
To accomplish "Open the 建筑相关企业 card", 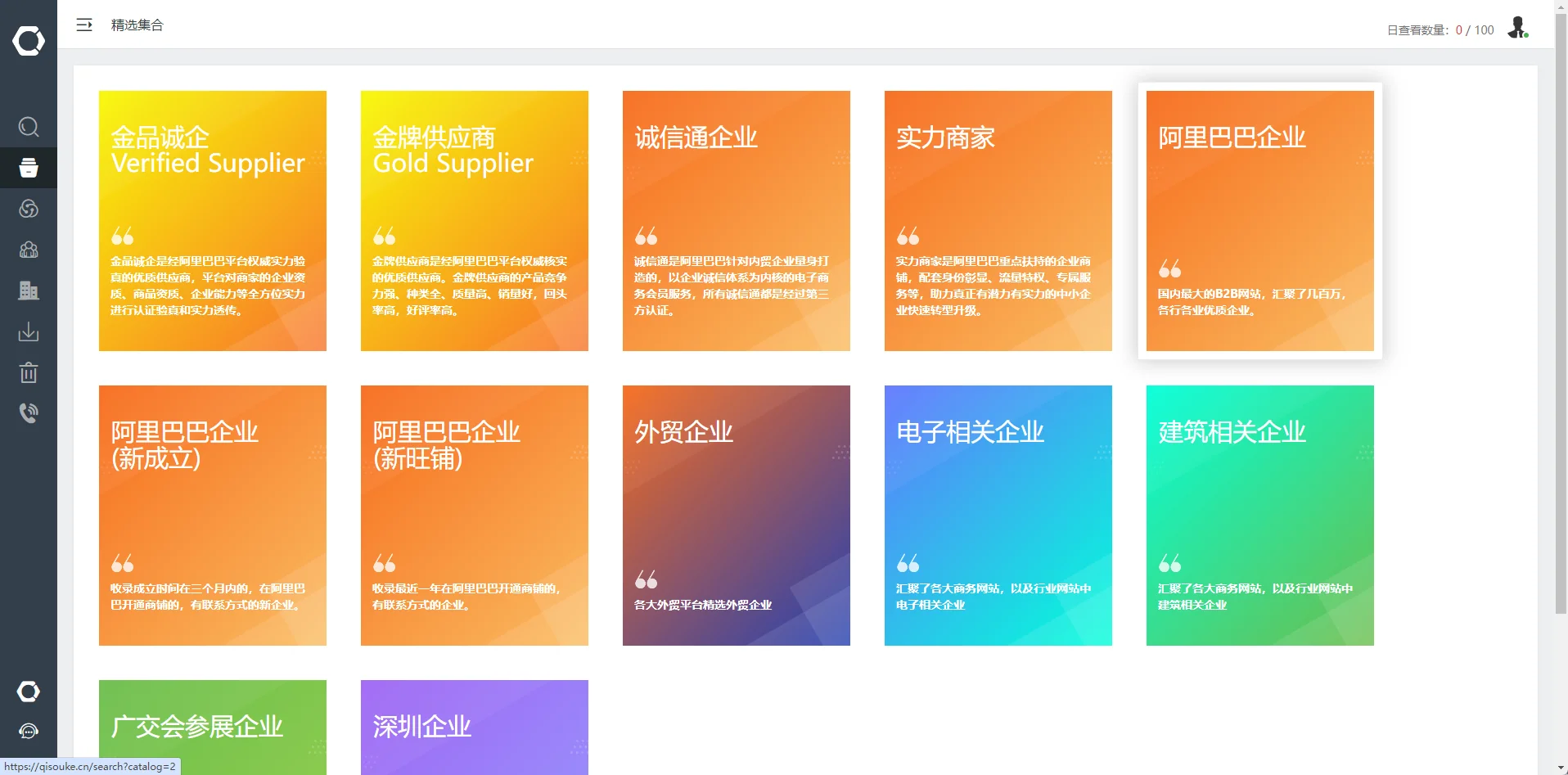I will [x=1260, y=516].
